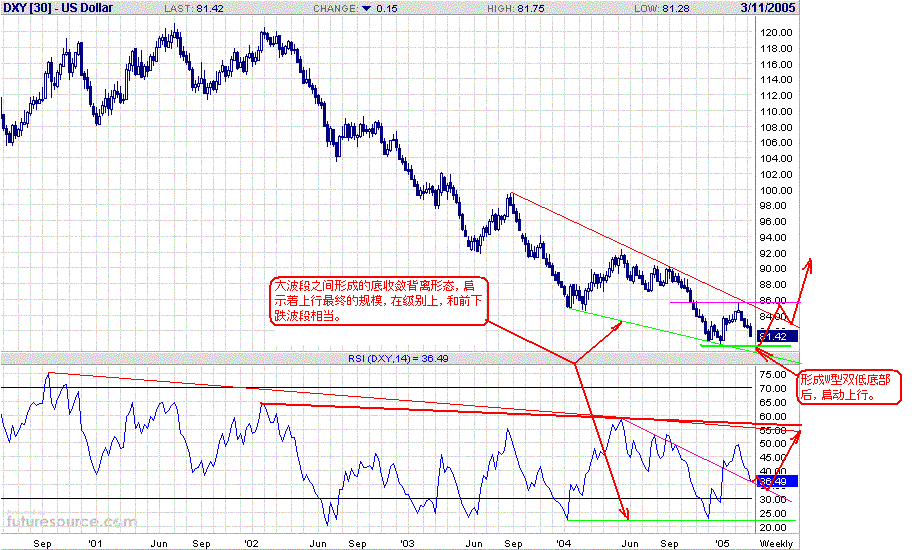Click the 65.00 RSI axis label
Viewport: 916px width, 550px height.
click(773, 403)
